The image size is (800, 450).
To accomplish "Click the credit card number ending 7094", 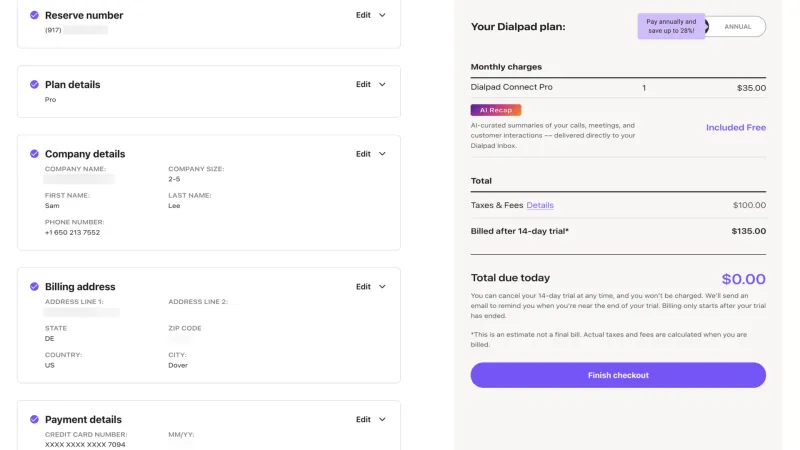I will 85,445.
